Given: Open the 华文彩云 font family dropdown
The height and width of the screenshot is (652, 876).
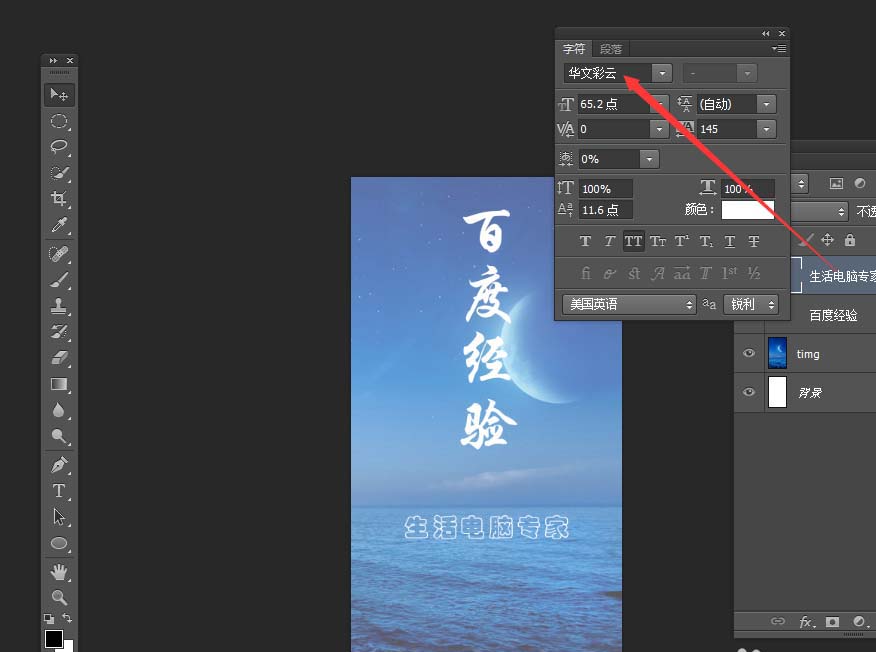Looking at the screenshot, I should 662,73.
